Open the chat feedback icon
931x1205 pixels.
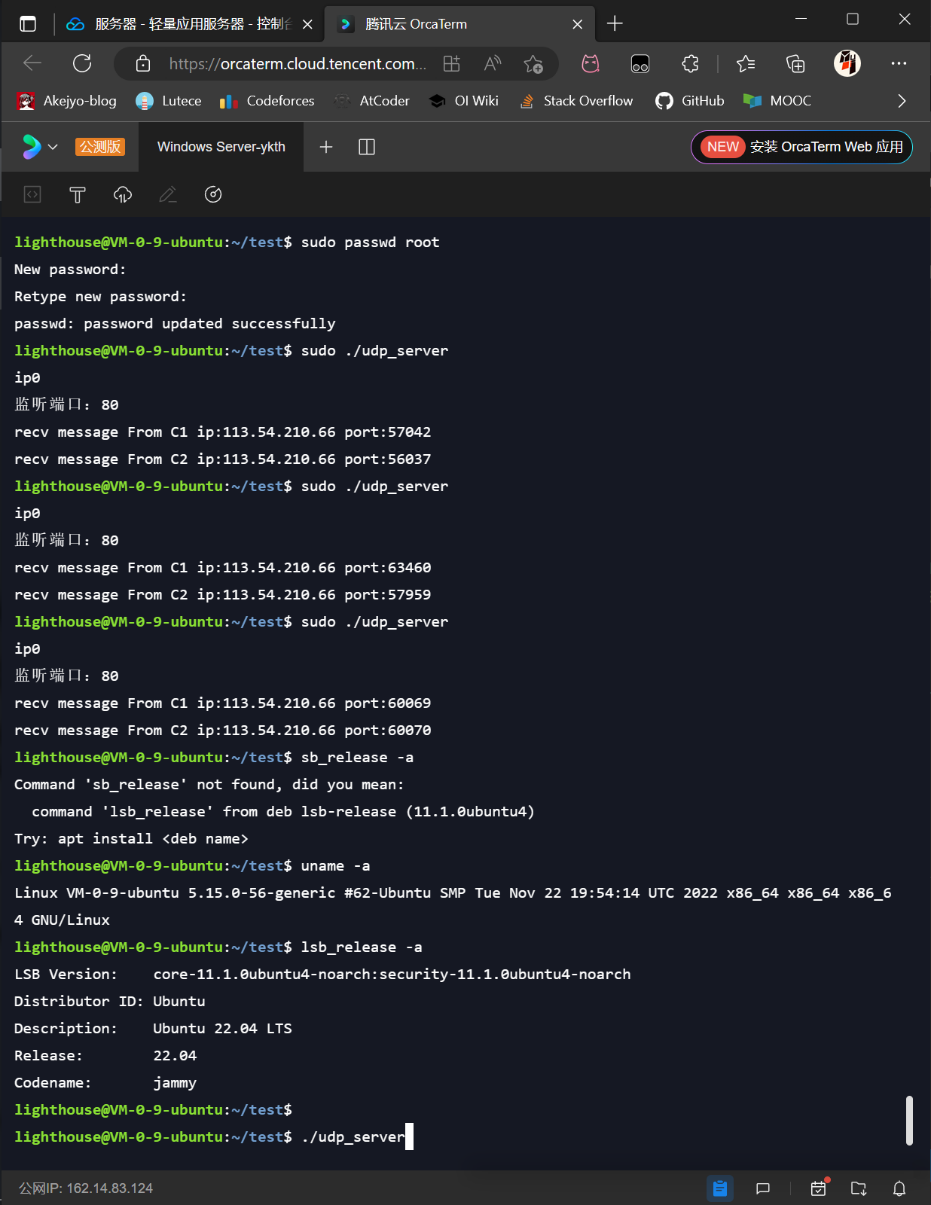[x=763, y=1188]
